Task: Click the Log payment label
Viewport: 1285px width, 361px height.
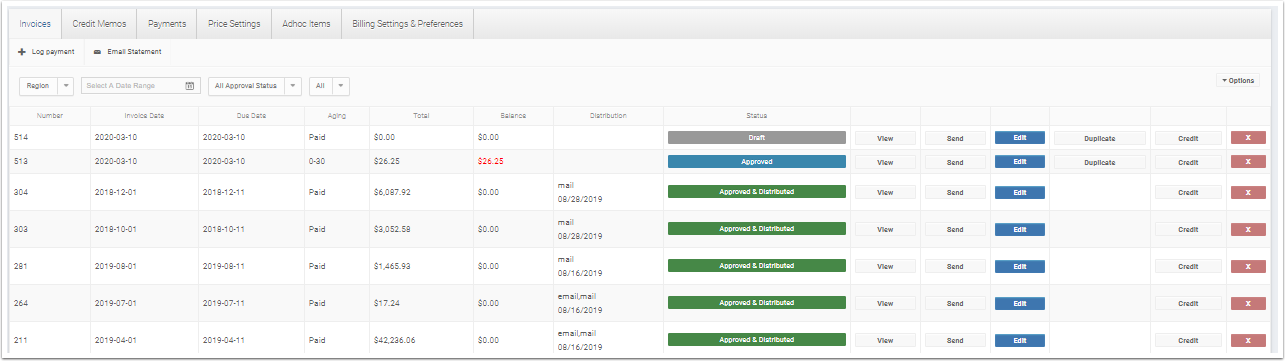Action: coord(53,51)
